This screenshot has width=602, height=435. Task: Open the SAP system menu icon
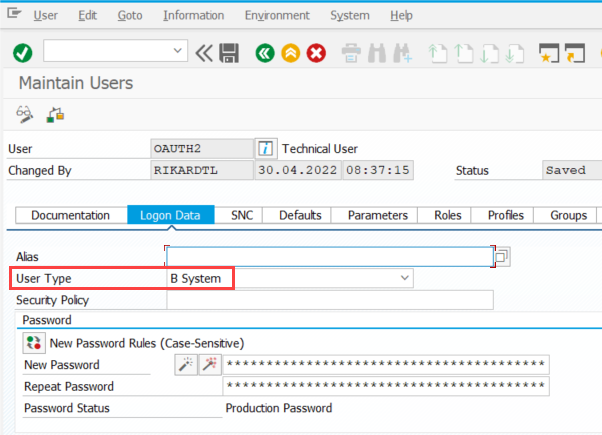click(14, 14)
